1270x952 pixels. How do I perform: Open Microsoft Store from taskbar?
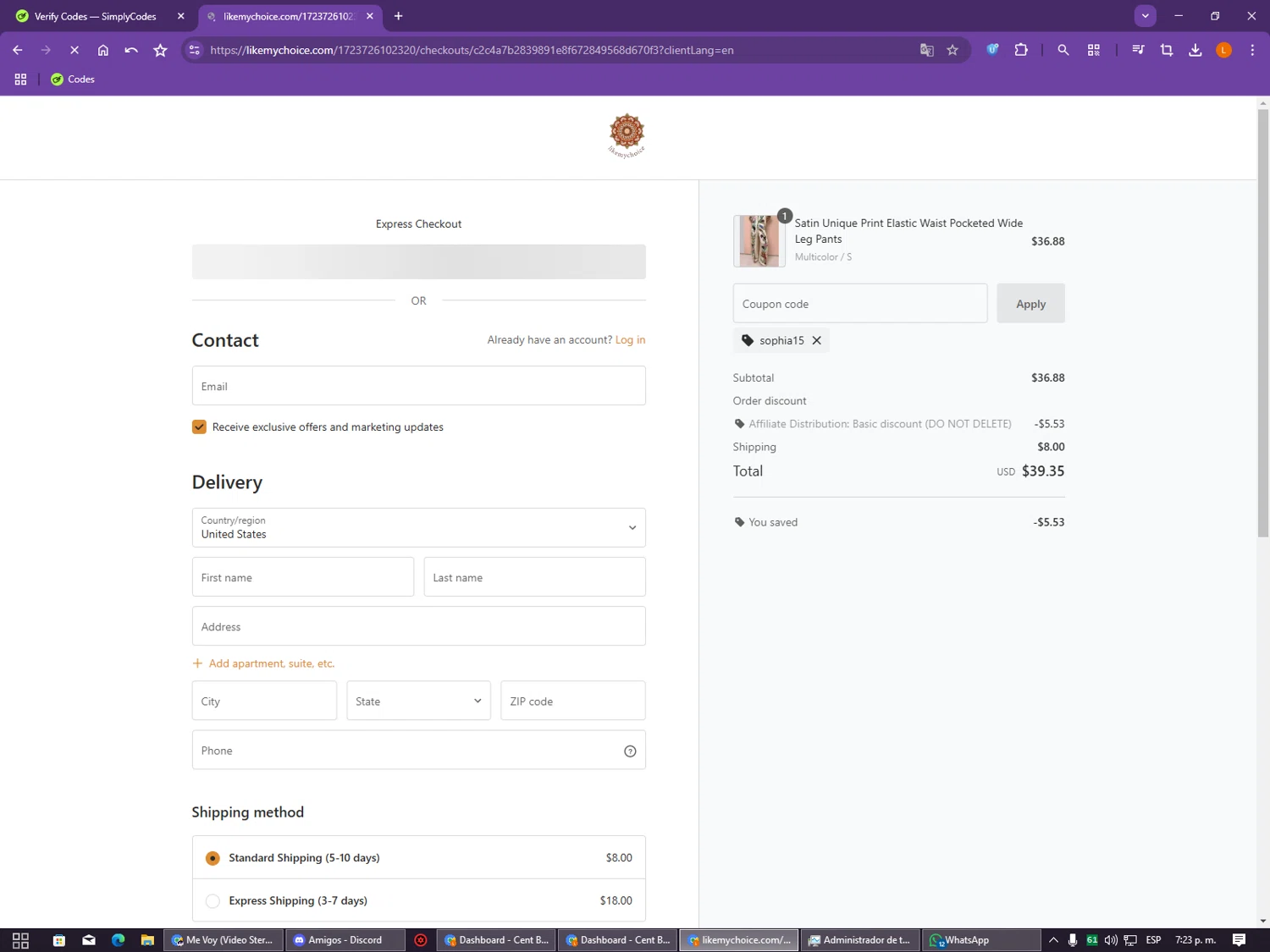click(x=59, y=940)
